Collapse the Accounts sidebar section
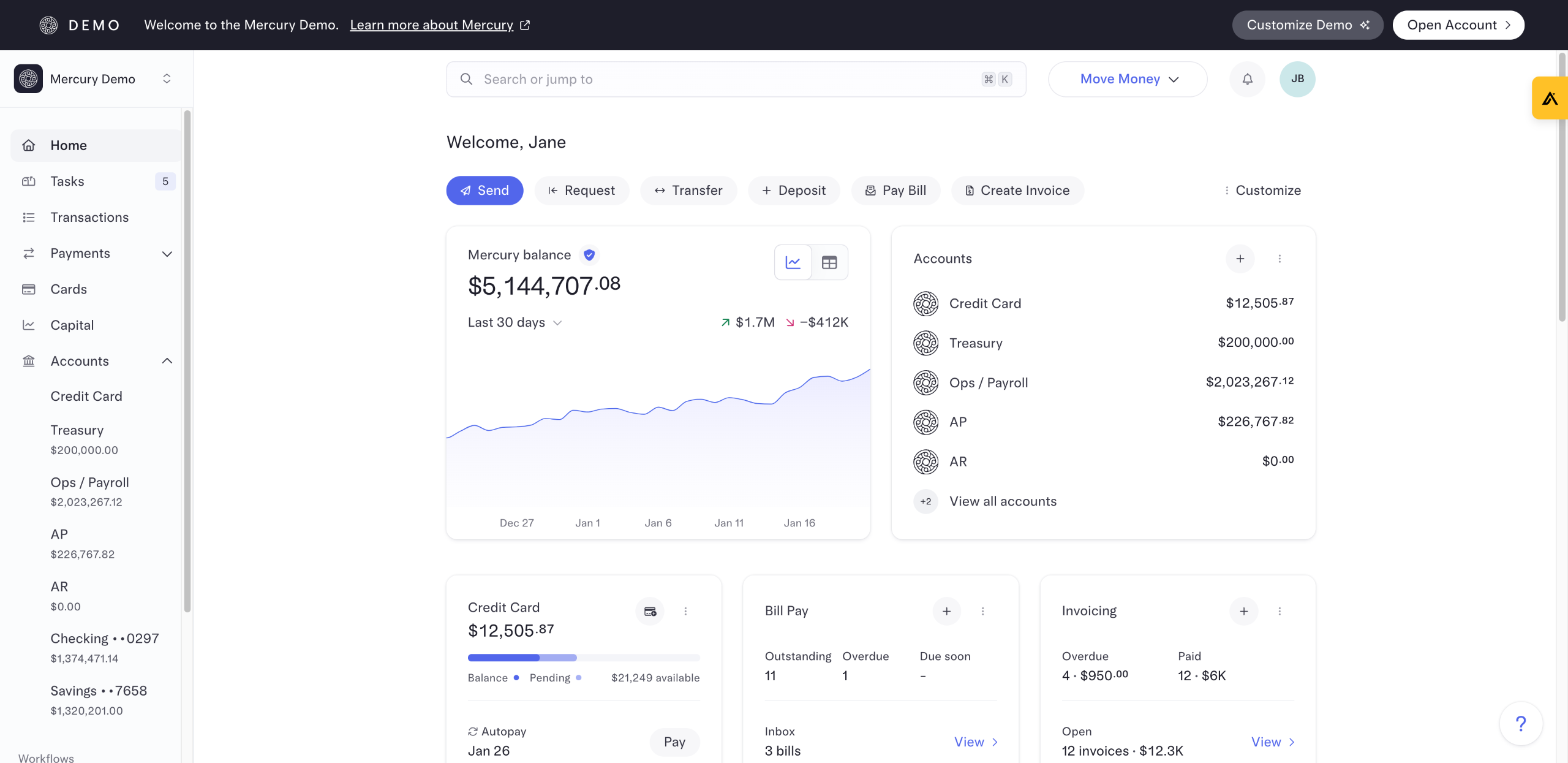 coord(167,361)
